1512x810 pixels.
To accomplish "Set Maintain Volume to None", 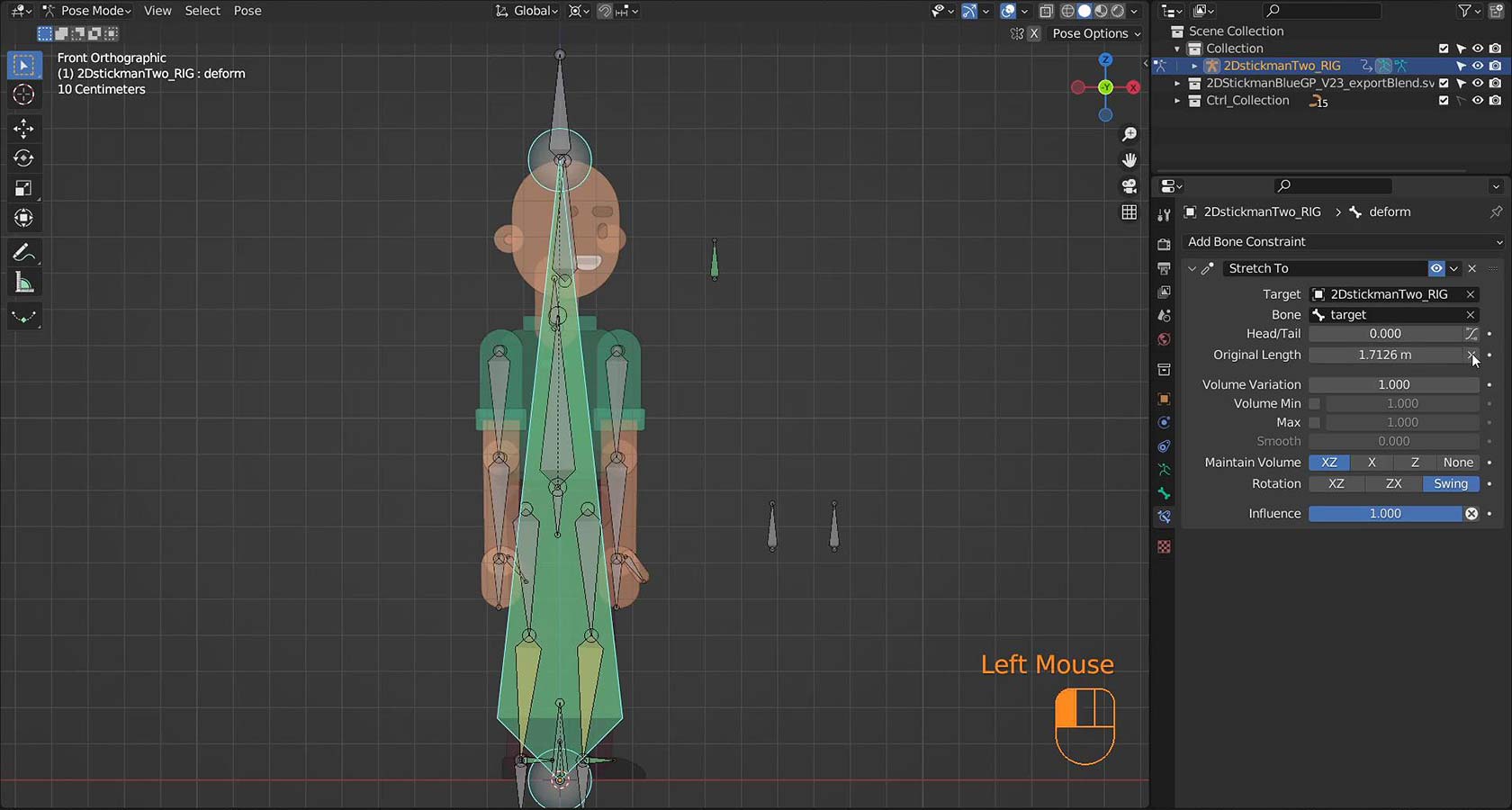I will point(1457,463).
